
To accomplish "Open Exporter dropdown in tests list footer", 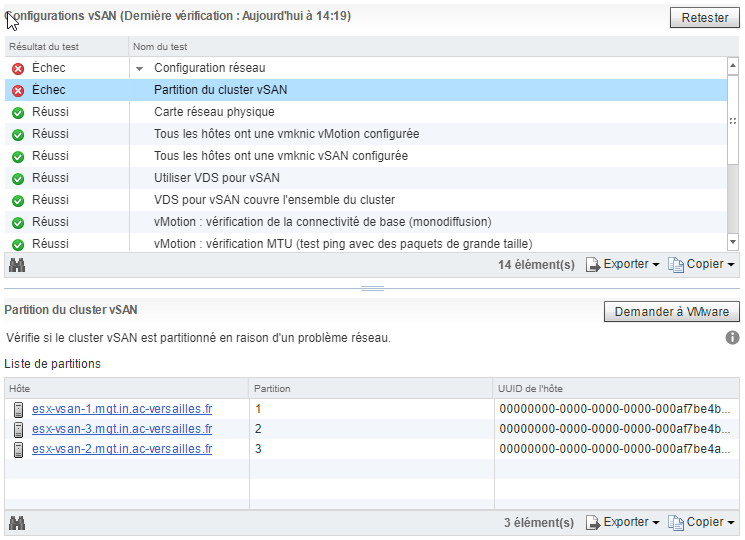I will 623,264.
